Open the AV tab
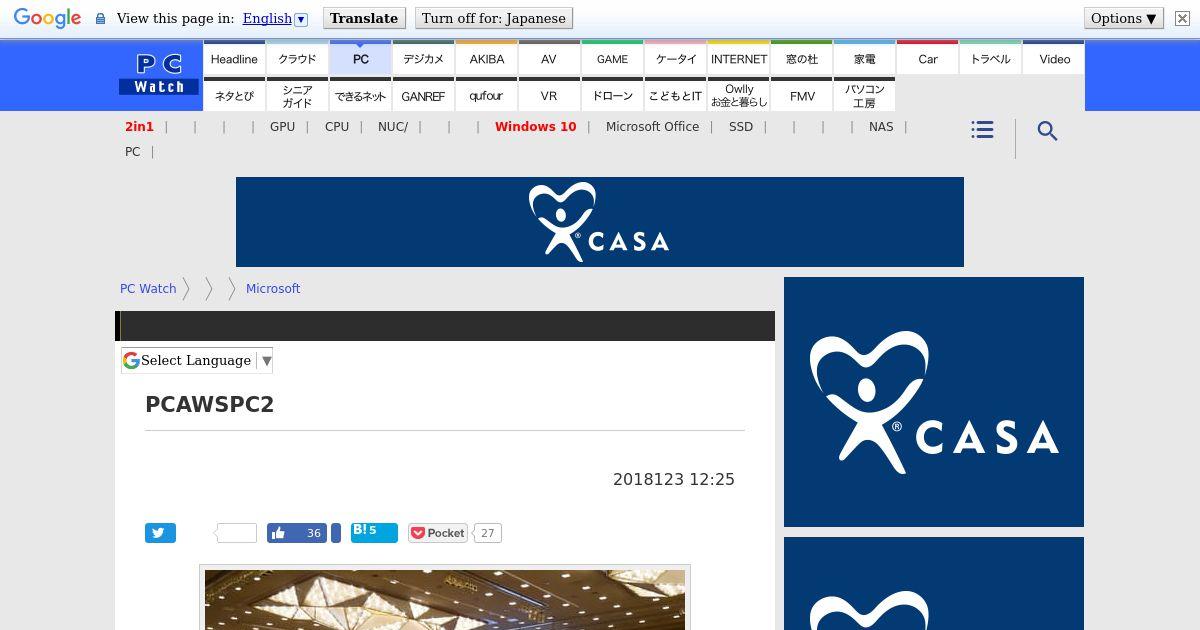The height and width of the screenshot is (630, 1200). coord(549,59)
